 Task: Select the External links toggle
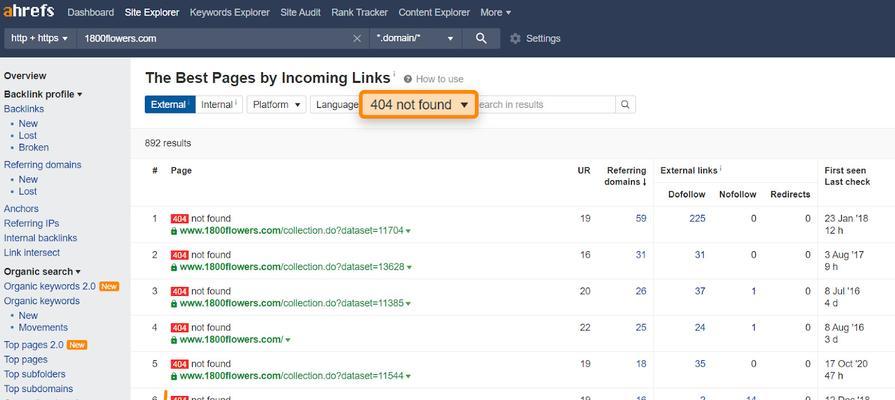point(170,104)
